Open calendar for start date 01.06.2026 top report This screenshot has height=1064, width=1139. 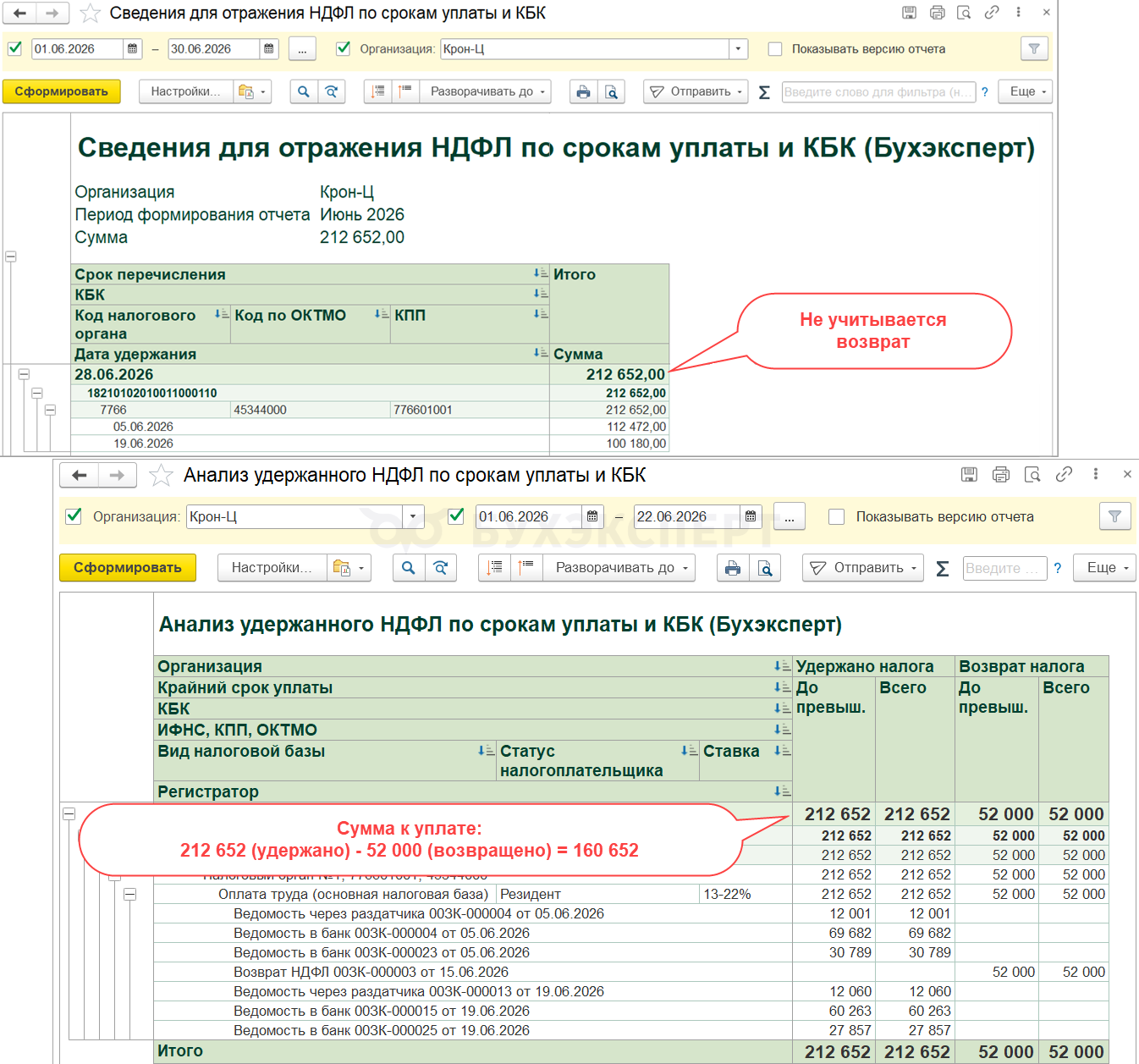pos(134,49)
